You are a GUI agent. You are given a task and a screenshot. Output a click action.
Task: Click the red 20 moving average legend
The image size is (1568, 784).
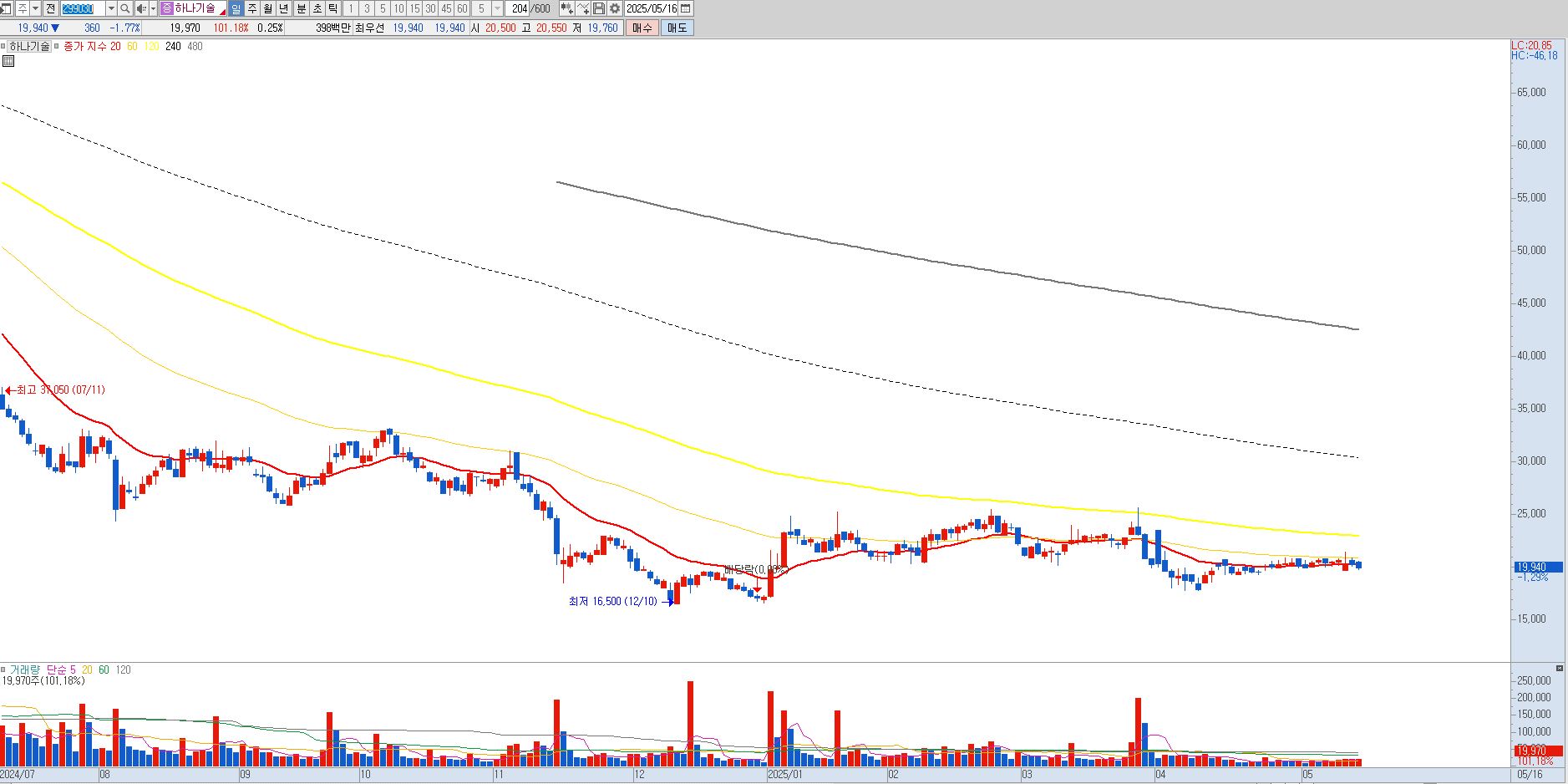point(115,46)
